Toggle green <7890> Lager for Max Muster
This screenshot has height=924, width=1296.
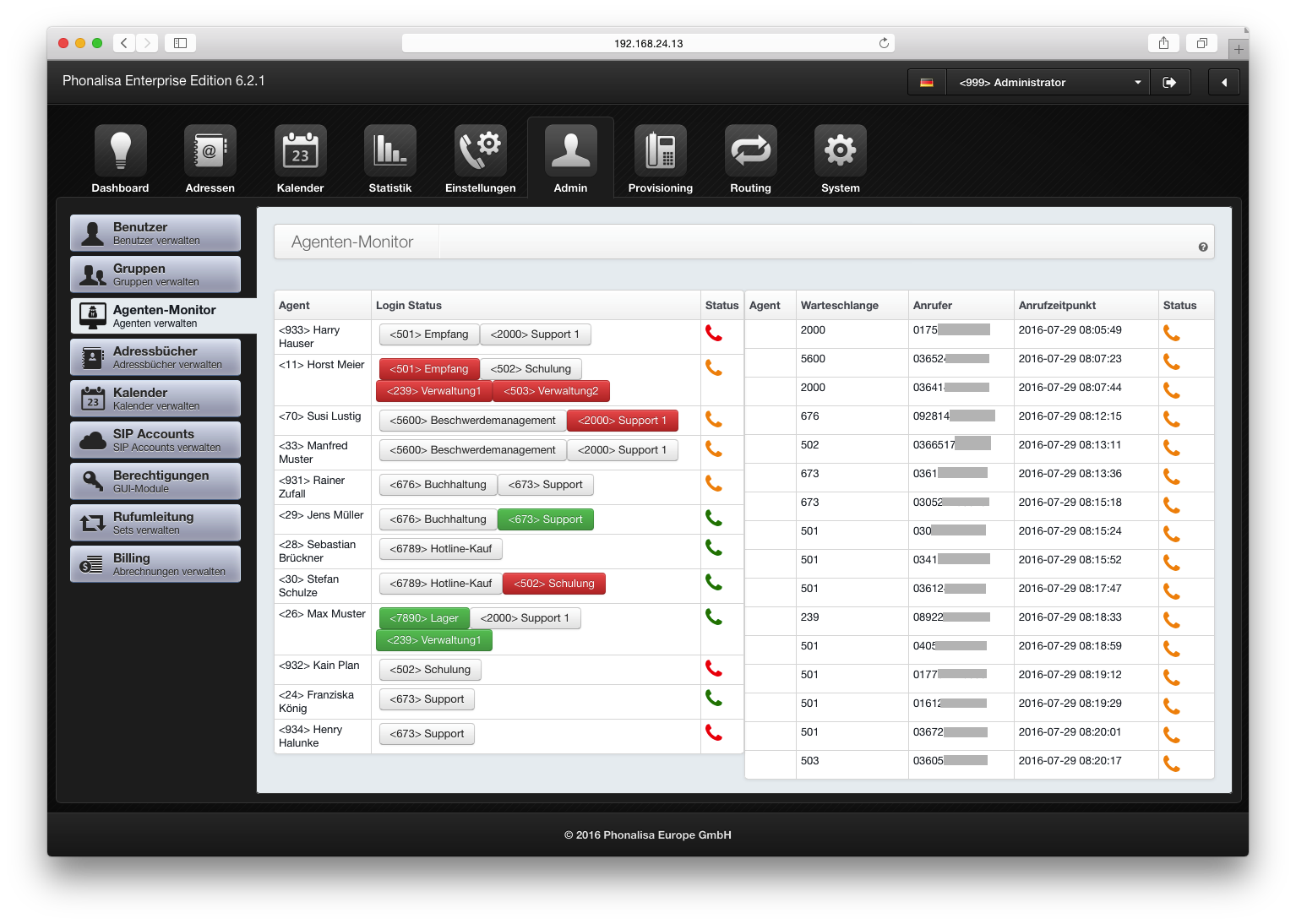click(424, 618)
